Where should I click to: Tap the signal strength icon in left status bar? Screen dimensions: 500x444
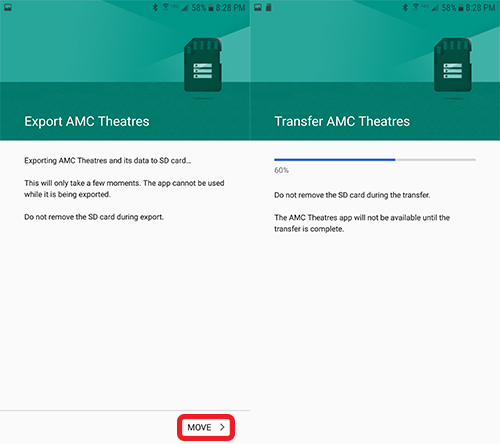click(x=185, y=8)
